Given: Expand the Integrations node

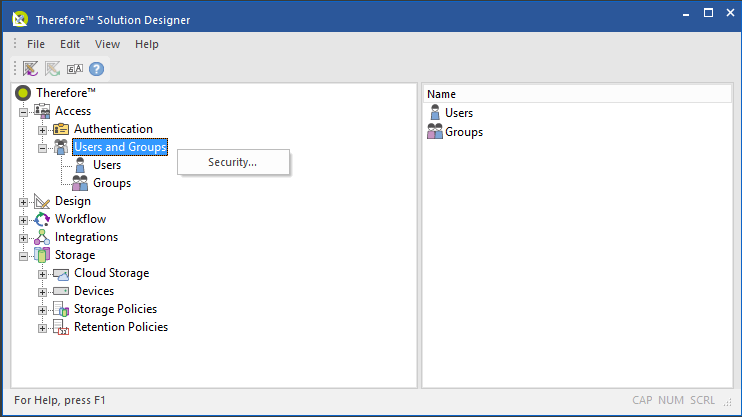Looking at the screenshot, I should (23, 238).
